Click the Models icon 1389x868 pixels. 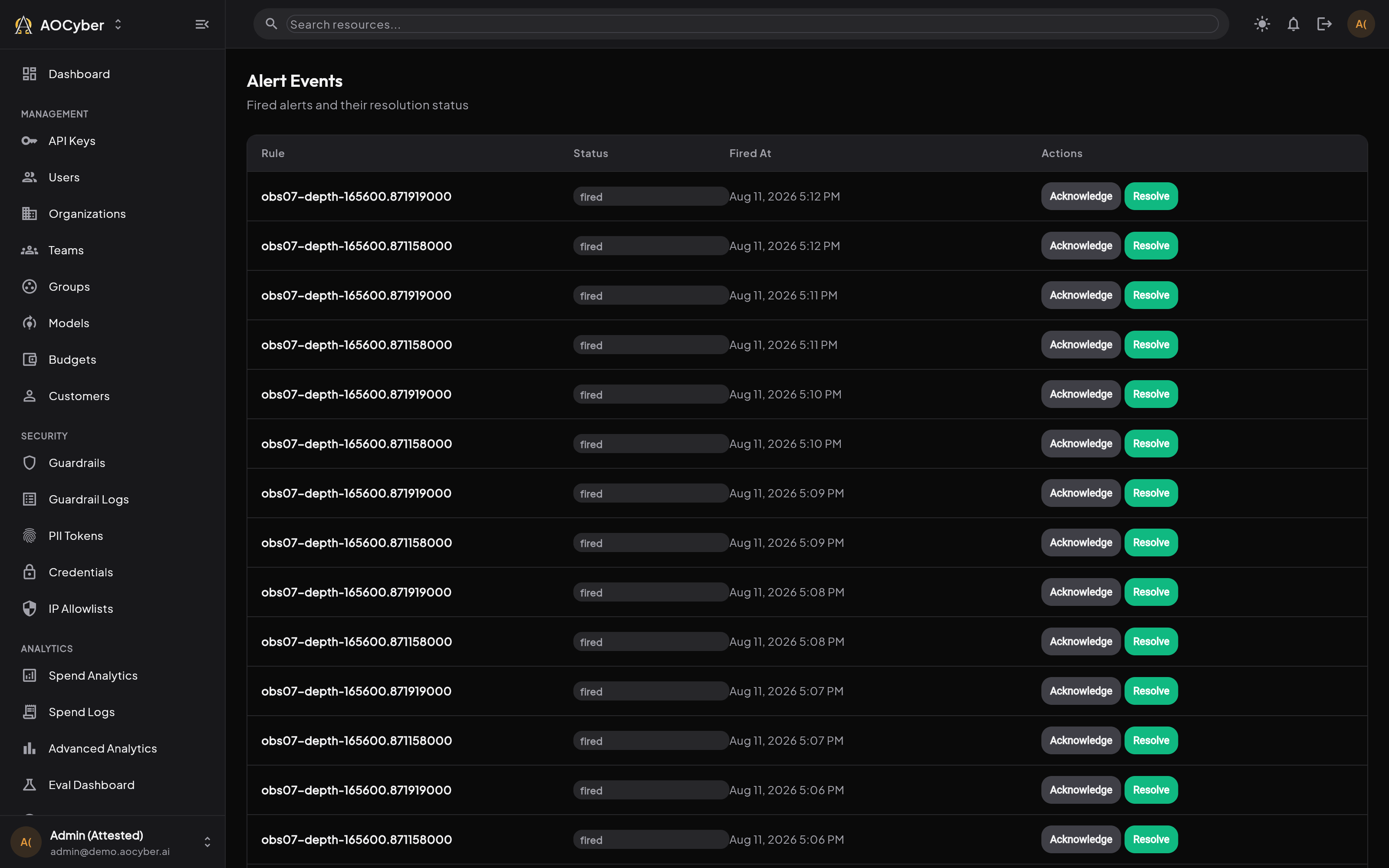[29, 323]
